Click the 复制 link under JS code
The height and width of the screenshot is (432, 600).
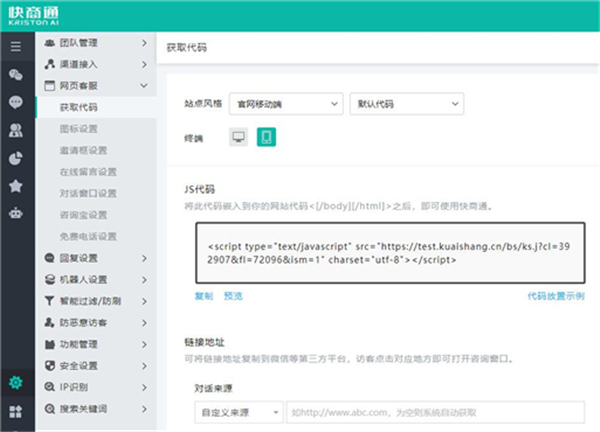click(x=204, y=296)
